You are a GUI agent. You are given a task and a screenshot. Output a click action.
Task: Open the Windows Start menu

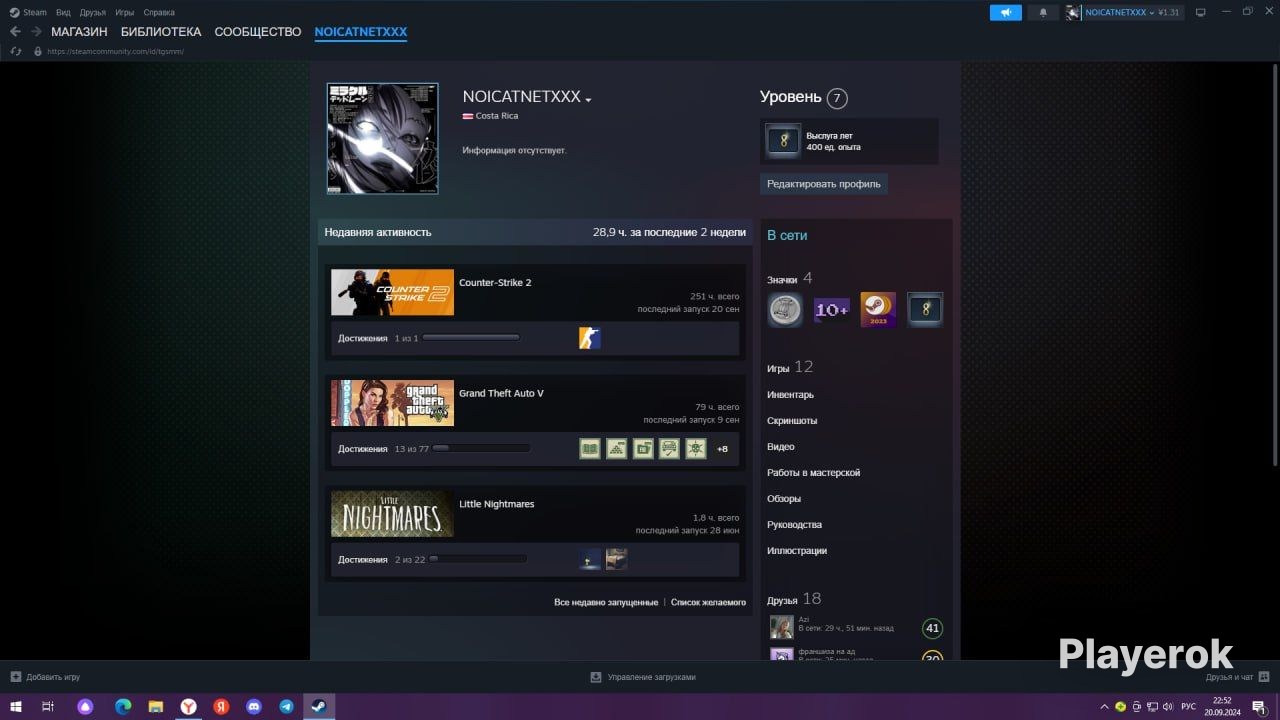point(16,706)
